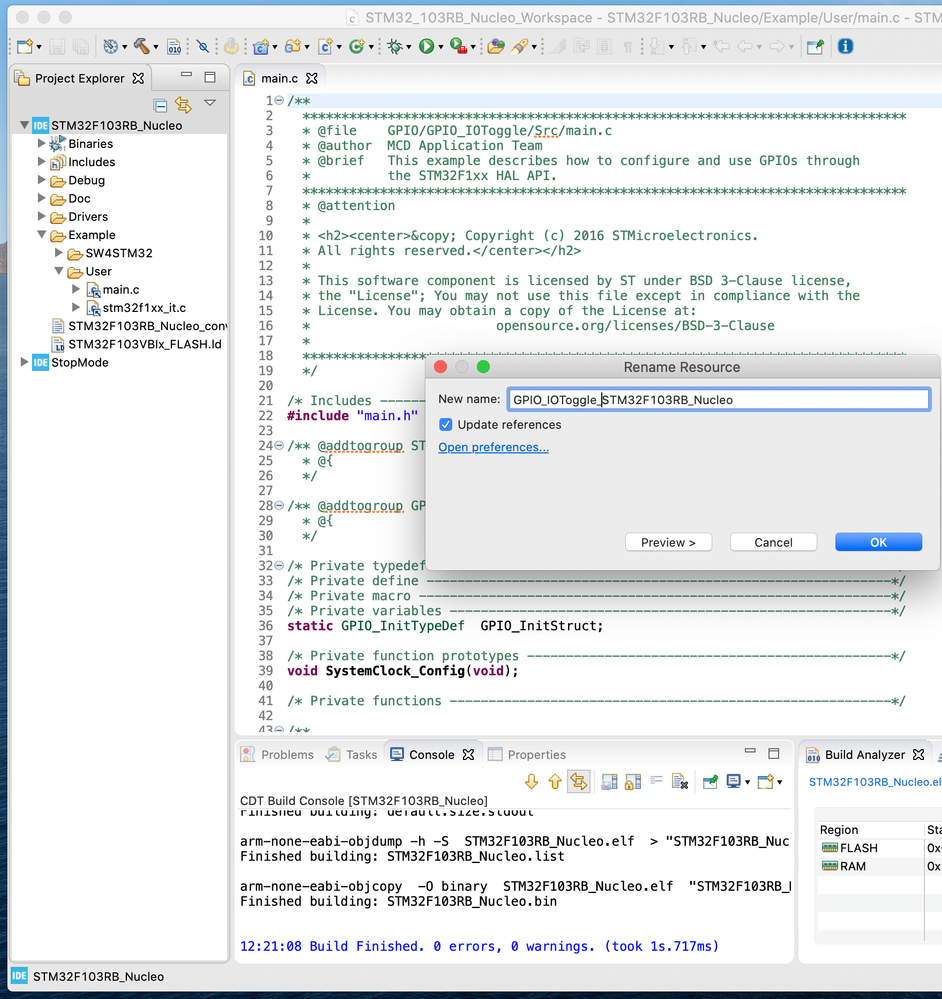Viewport: 942px width, 999px height.
Task: Click the Display Selected Console monitor icon
Action: click(x=734, y=782)
